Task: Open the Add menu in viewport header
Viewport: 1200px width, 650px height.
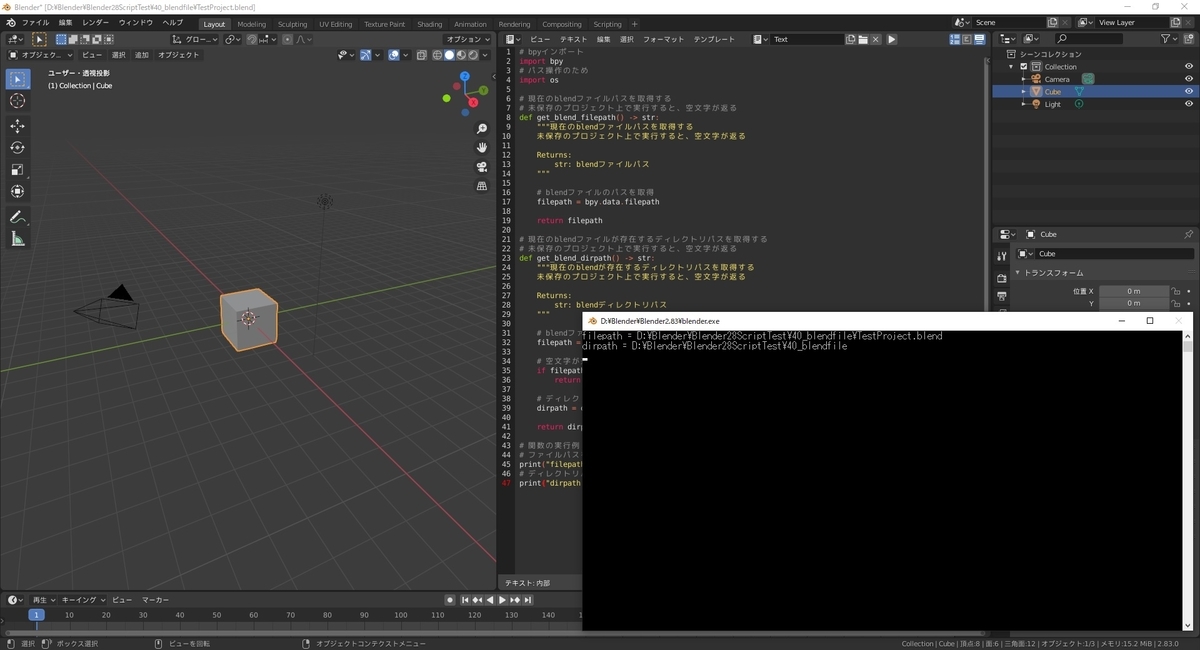Action: (141, 55)
